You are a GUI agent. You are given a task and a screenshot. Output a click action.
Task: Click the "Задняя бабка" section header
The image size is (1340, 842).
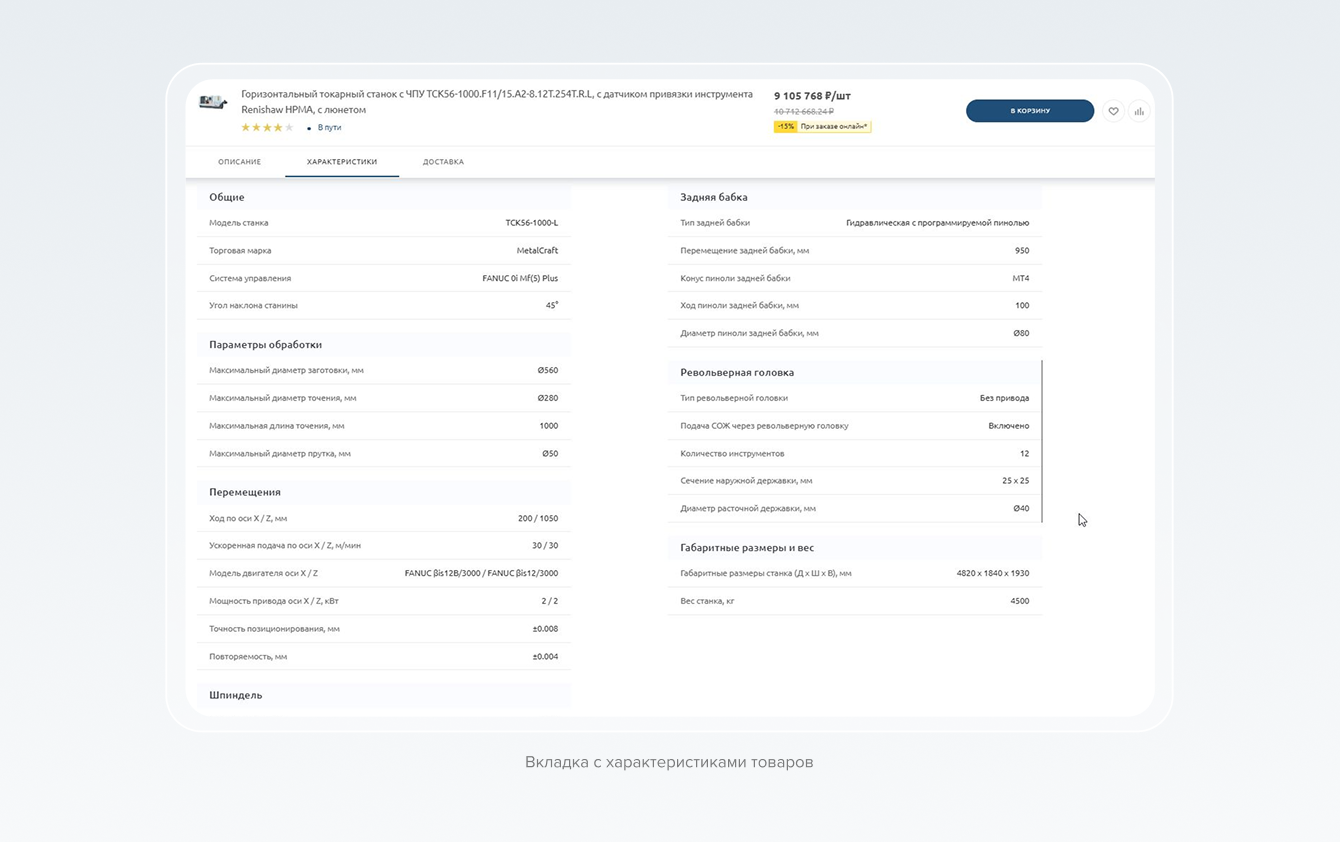click(714, 197)
